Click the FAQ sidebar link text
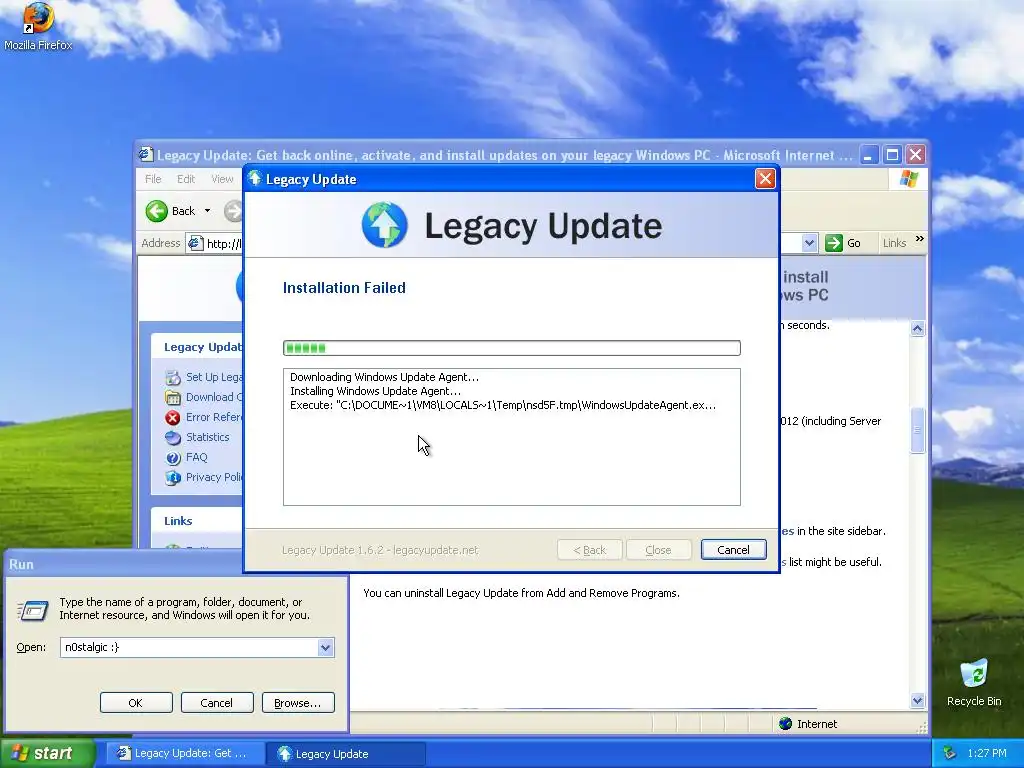Viewport: 1024px width, 768px height. click(197, 457)
